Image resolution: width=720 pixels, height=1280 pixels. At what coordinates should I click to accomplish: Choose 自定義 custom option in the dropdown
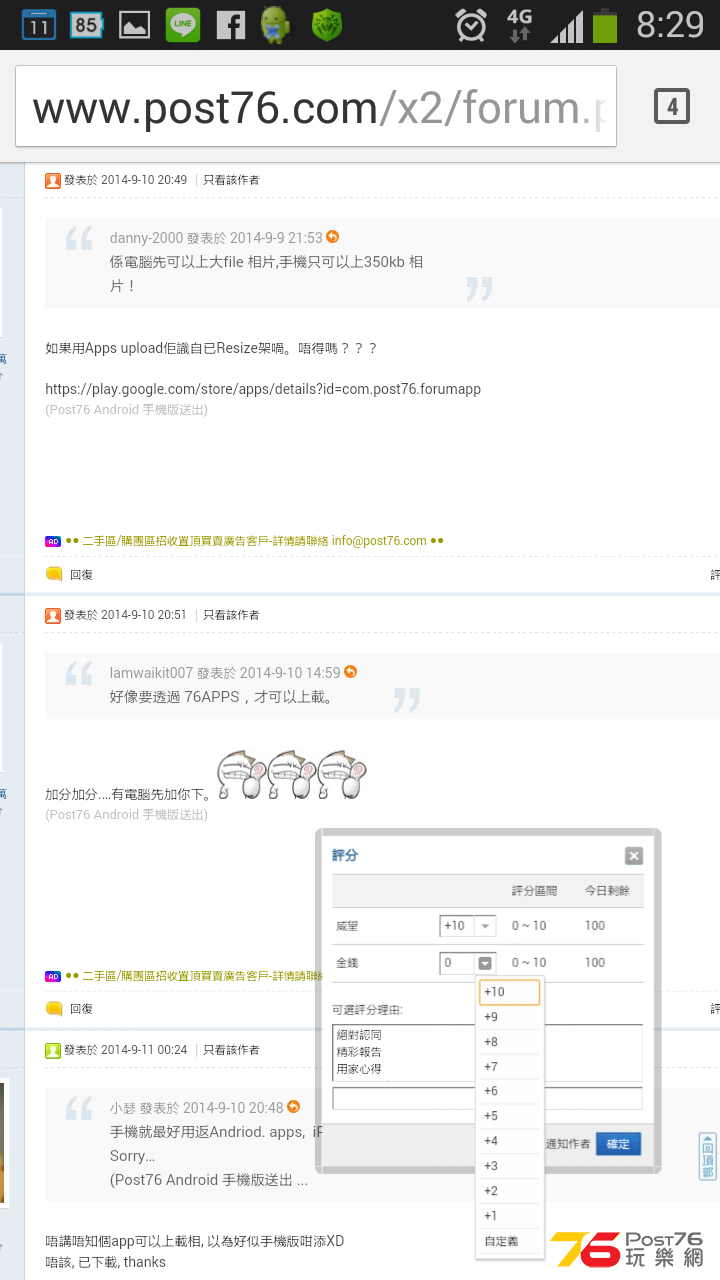tap(510, 1241)
